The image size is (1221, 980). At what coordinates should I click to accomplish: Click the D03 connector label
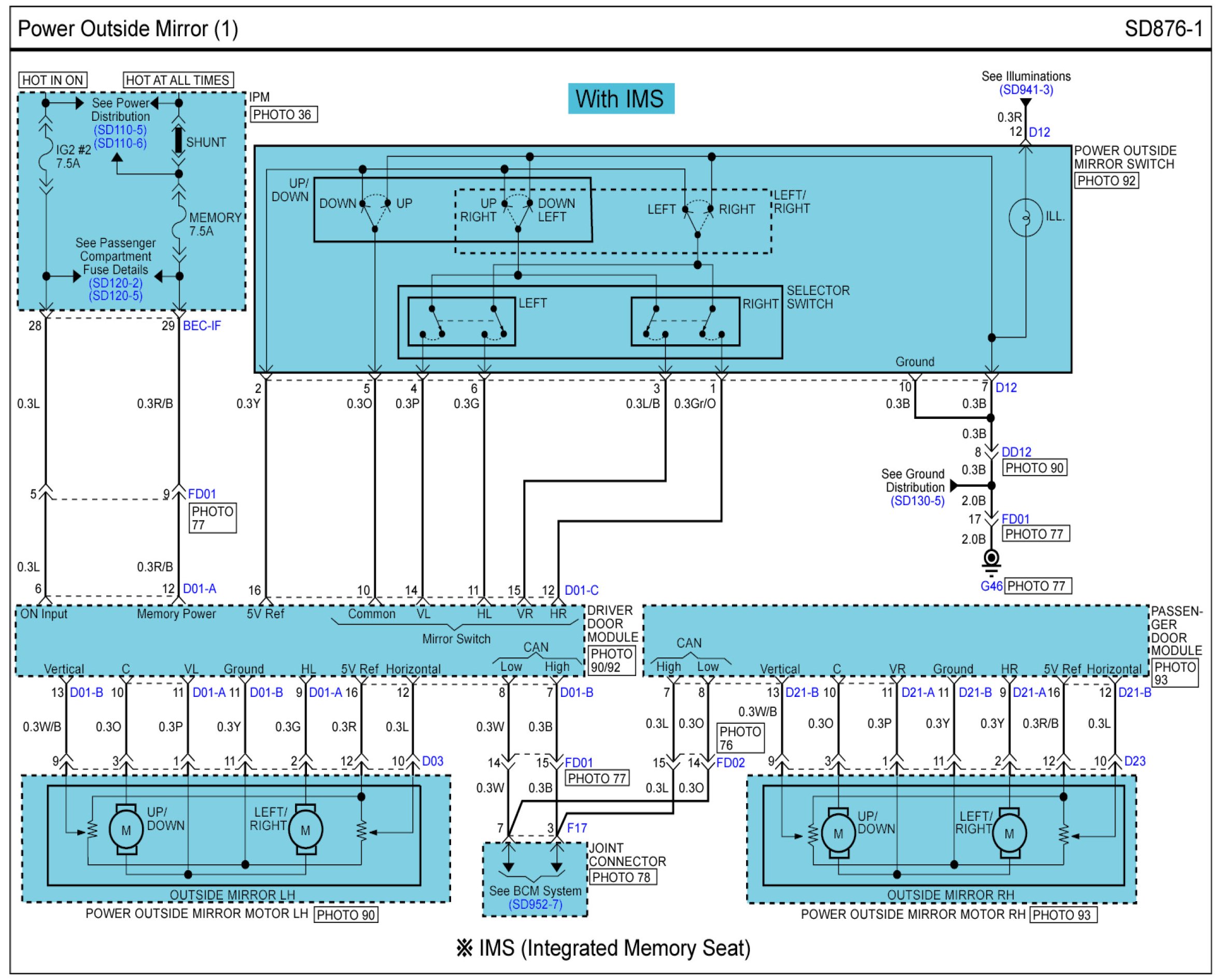[433, 761]
